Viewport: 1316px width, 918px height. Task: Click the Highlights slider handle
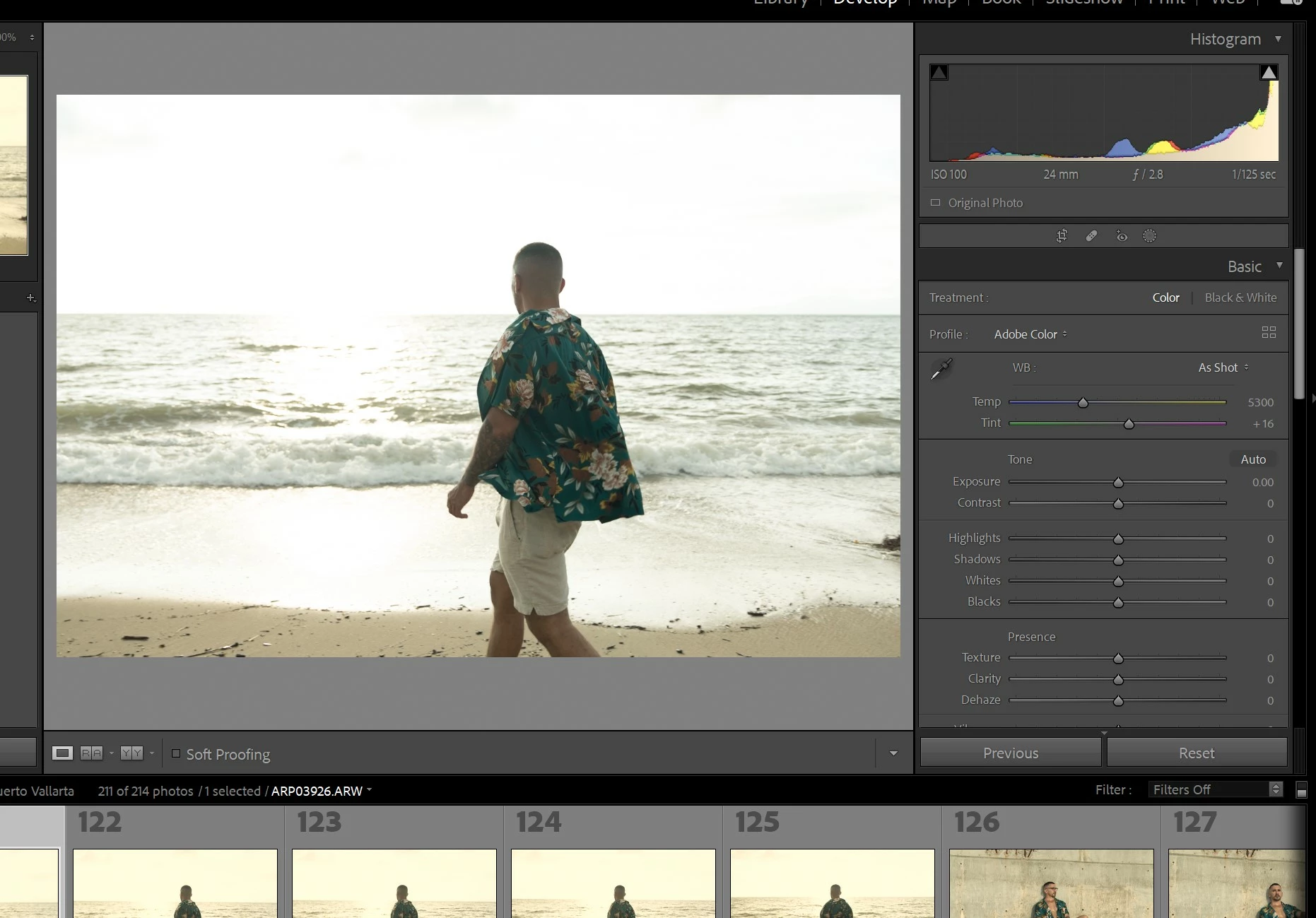1118,539
